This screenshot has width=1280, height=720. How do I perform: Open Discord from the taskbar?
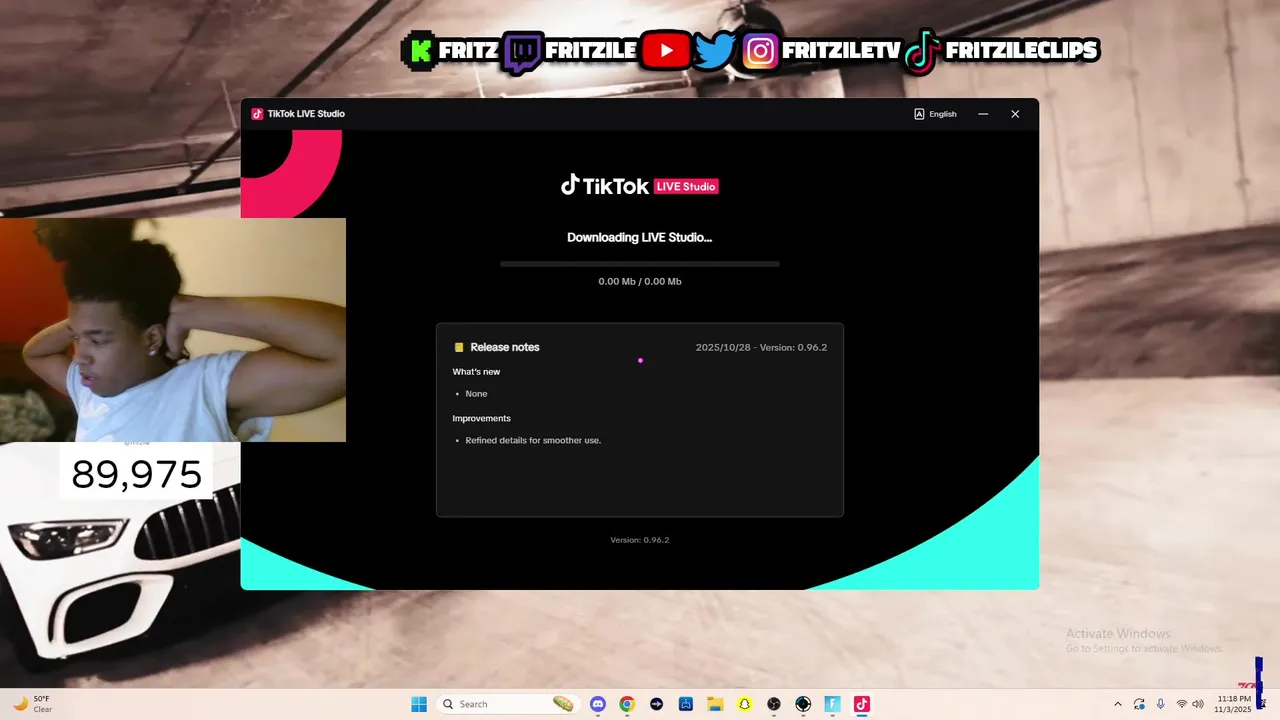598,704
